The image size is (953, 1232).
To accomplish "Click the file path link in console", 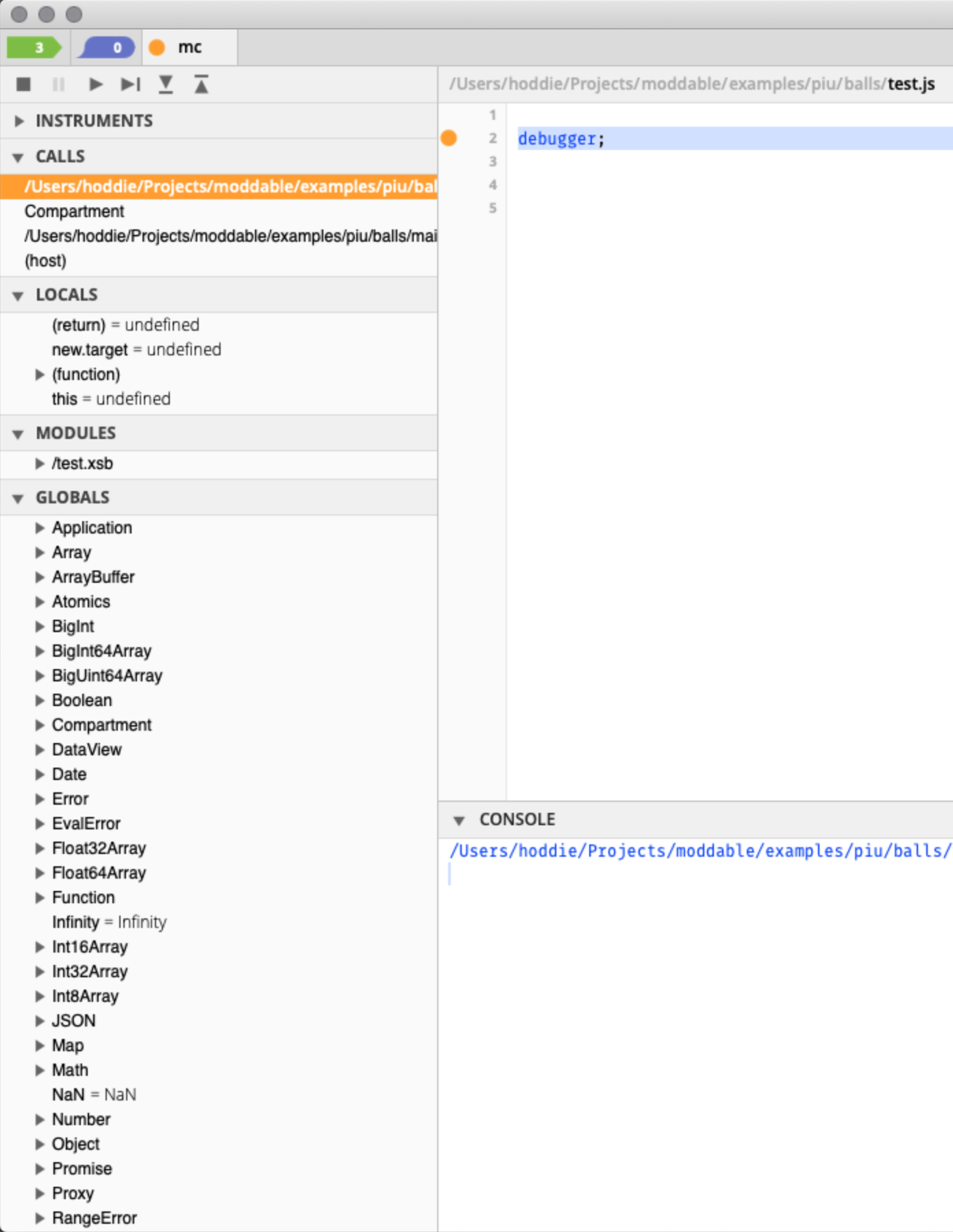I will tap(699, 851).
